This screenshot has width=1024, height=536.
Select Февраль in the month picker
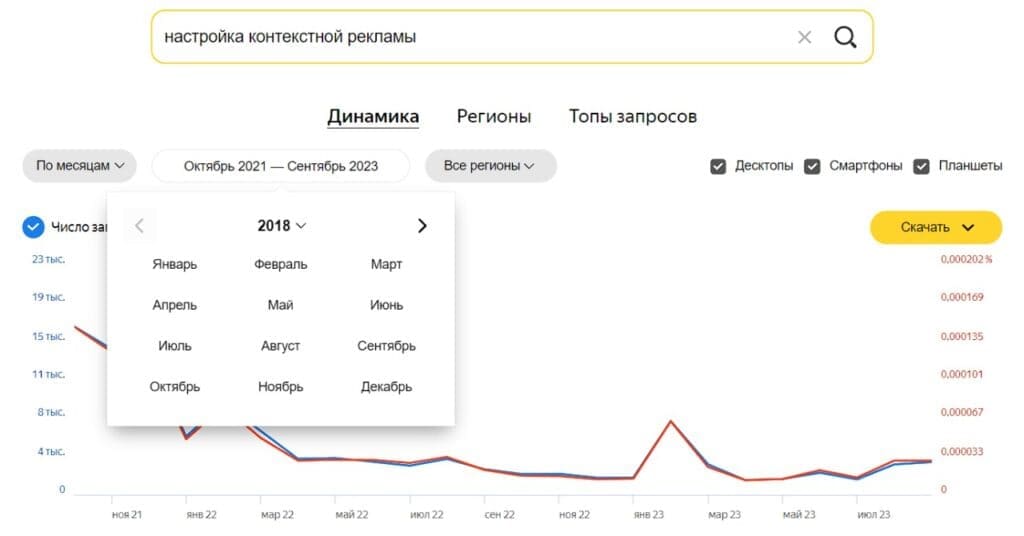(x=281, y=264)
